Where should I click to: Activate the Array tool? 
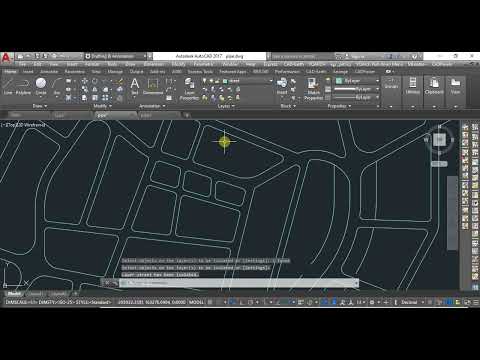[105, 98]
